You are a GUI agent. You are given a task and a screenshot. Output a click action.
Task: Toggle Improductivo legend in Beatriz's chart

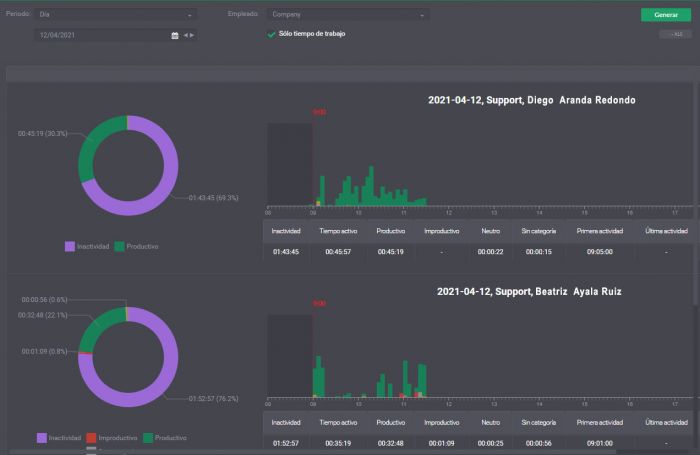point(112,438)
